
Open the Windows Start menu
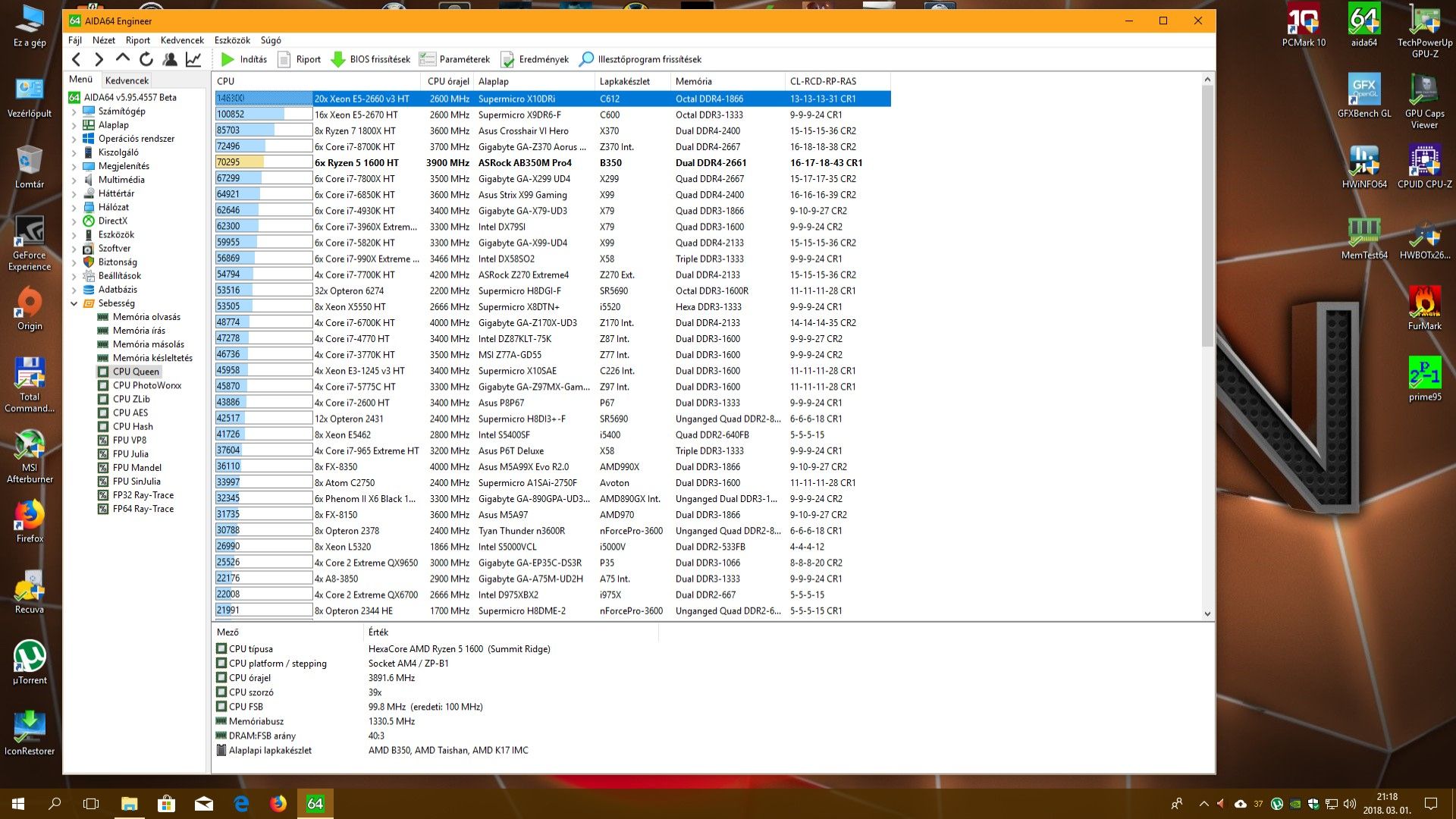click(x=18, y=804)
